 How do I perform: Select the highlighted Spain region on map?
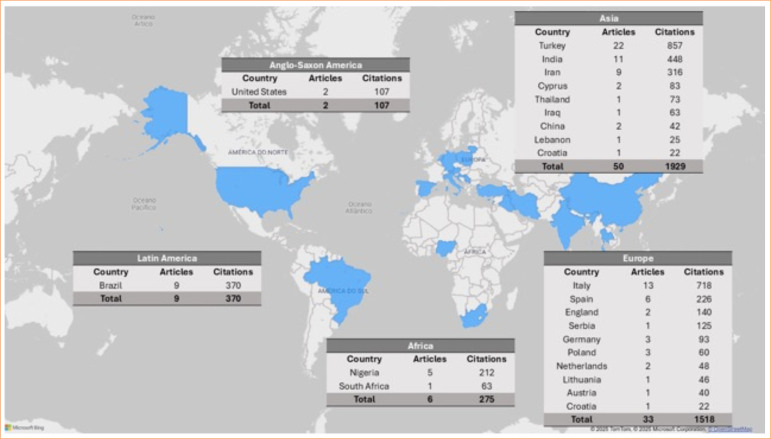(x=426, y=189)
